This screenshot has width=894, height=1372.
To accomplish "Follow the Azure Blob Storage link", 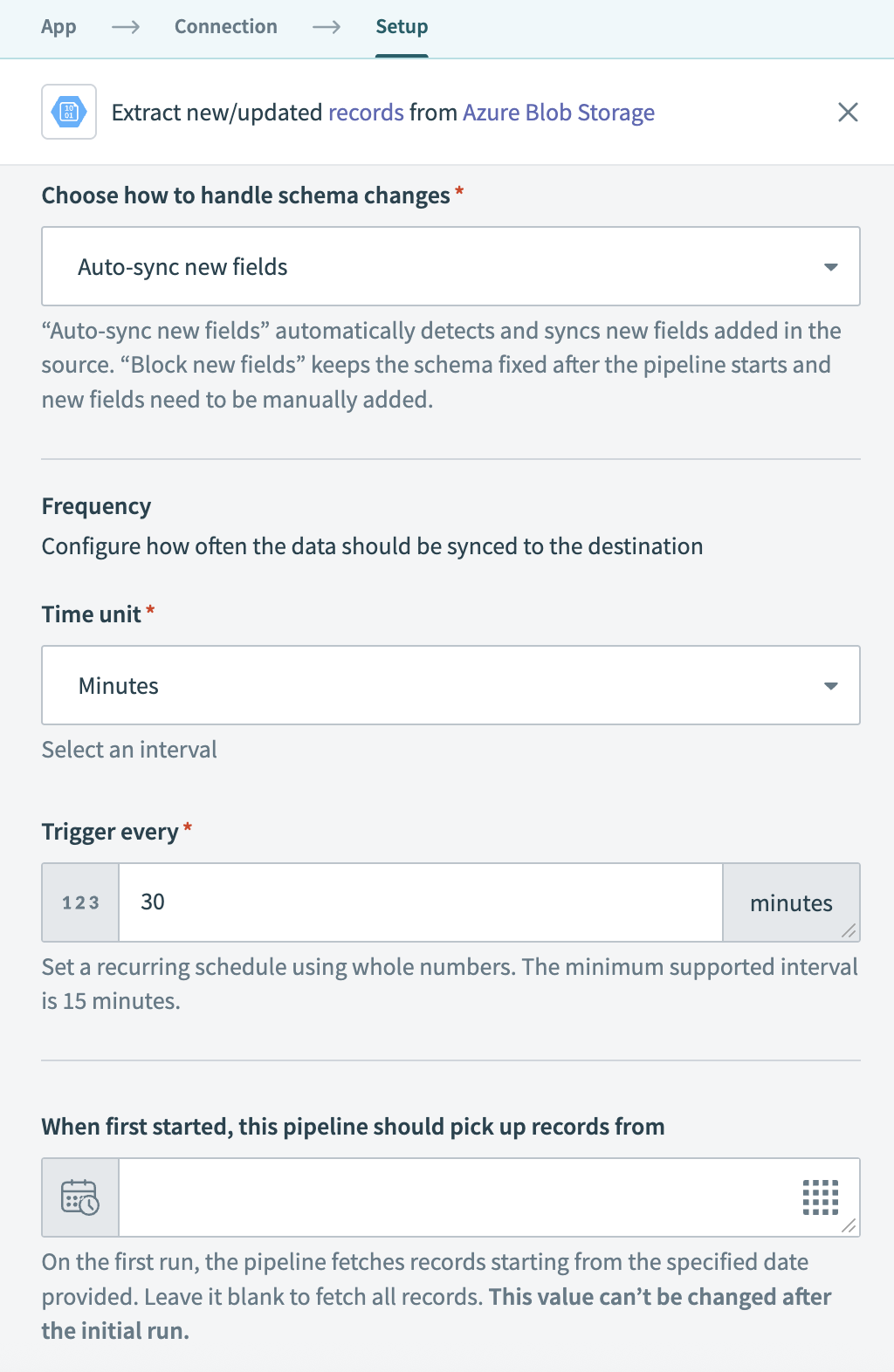I will 559,112.
